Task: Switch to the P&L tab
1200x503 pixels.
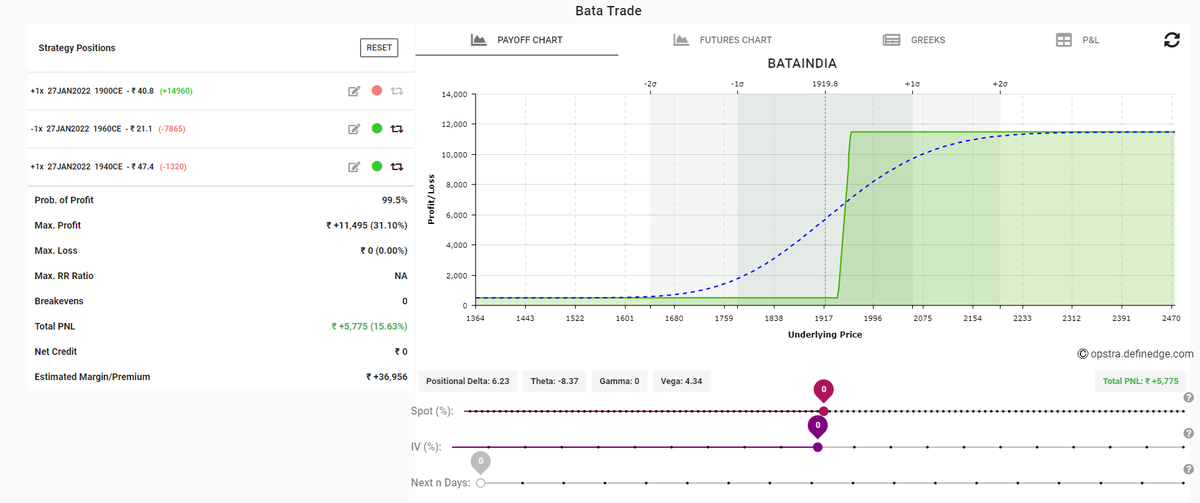Action: (x=1078, y=40)
